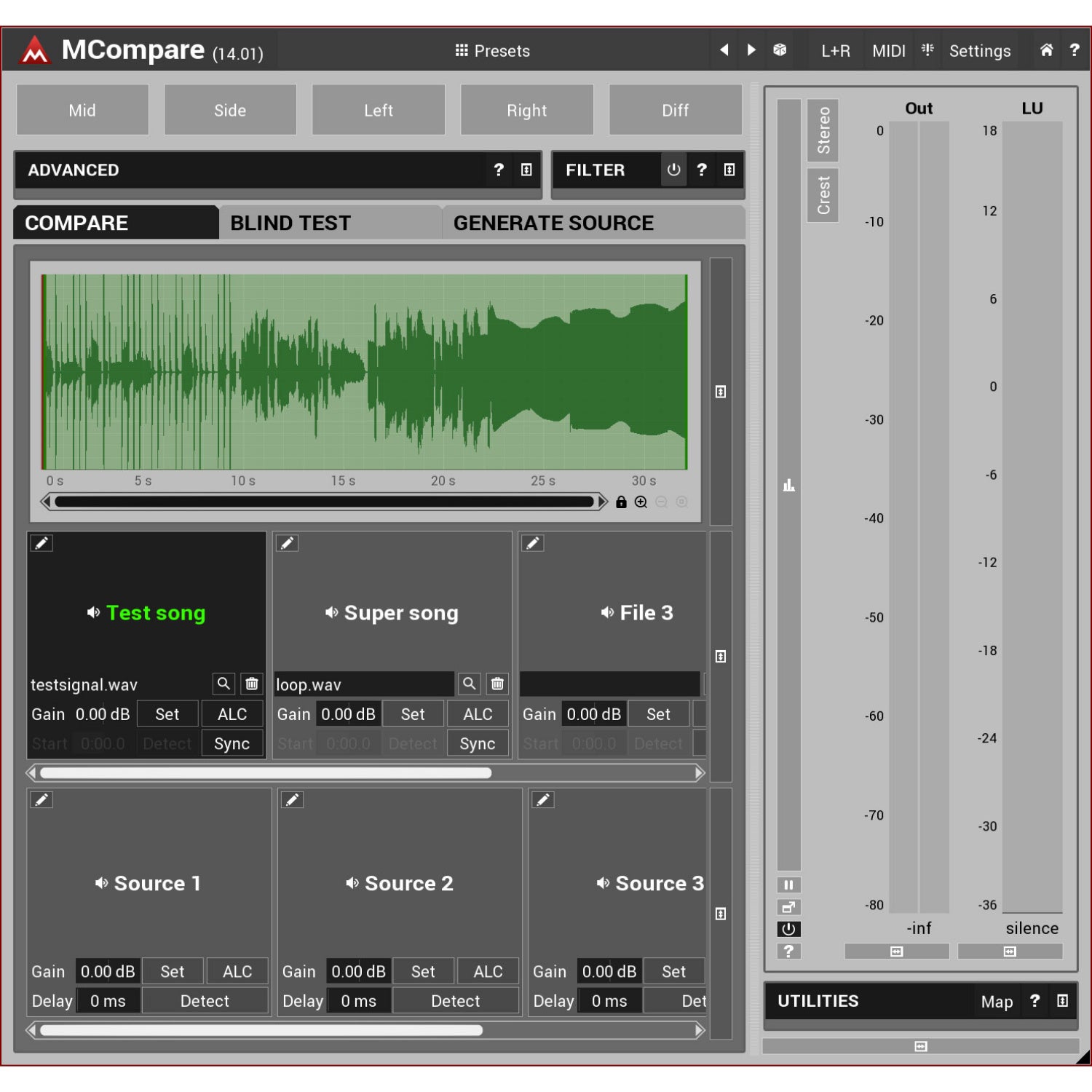1092x1092 pixels.
Task: Toggle Mid monitoring
Action: (x=82, y=110)
